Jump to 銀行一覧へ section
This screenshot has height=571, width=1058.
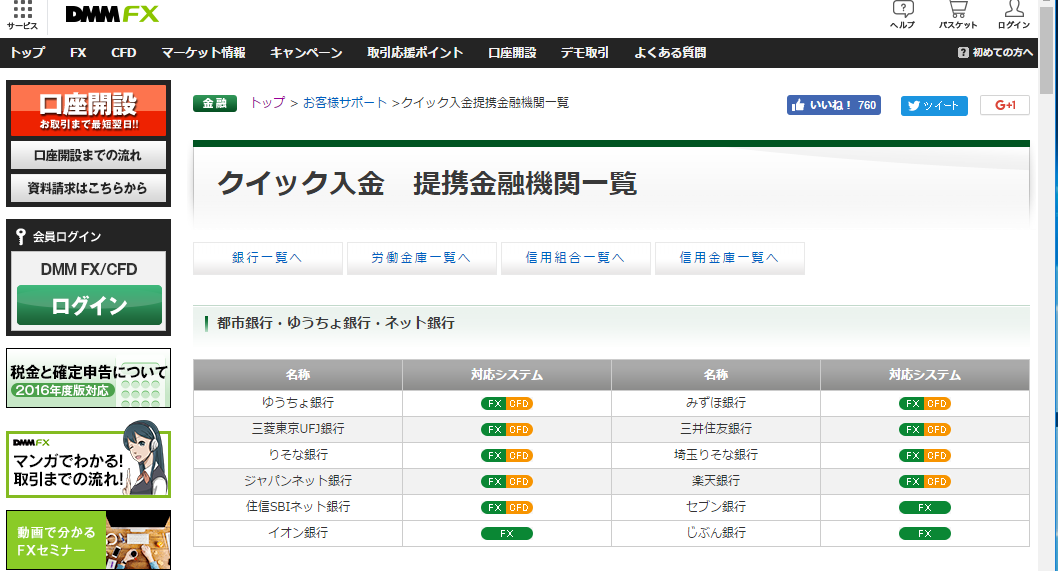267,258
